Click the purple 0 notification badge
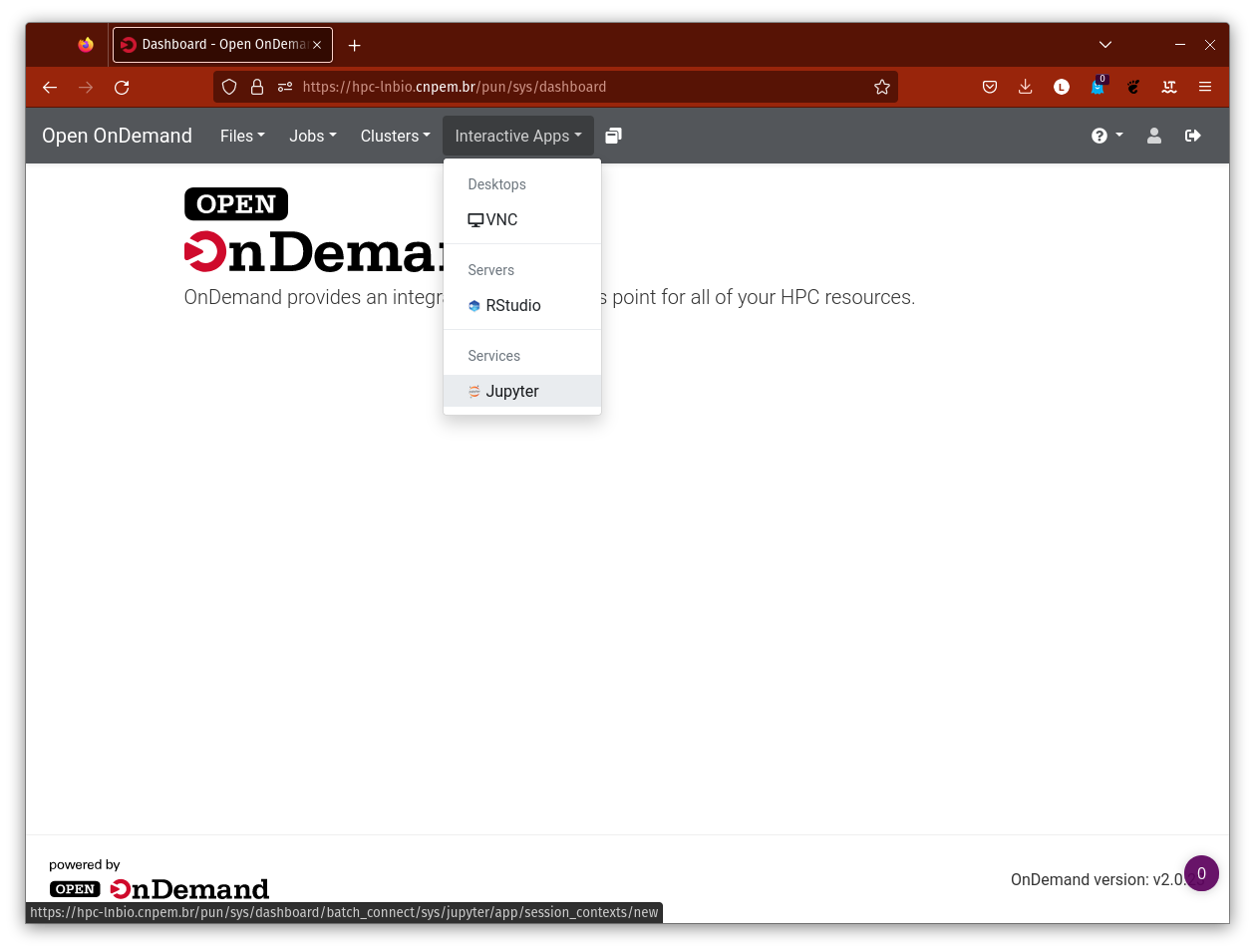Screen dimensions: 1255x952 (x=1201, y=873)
